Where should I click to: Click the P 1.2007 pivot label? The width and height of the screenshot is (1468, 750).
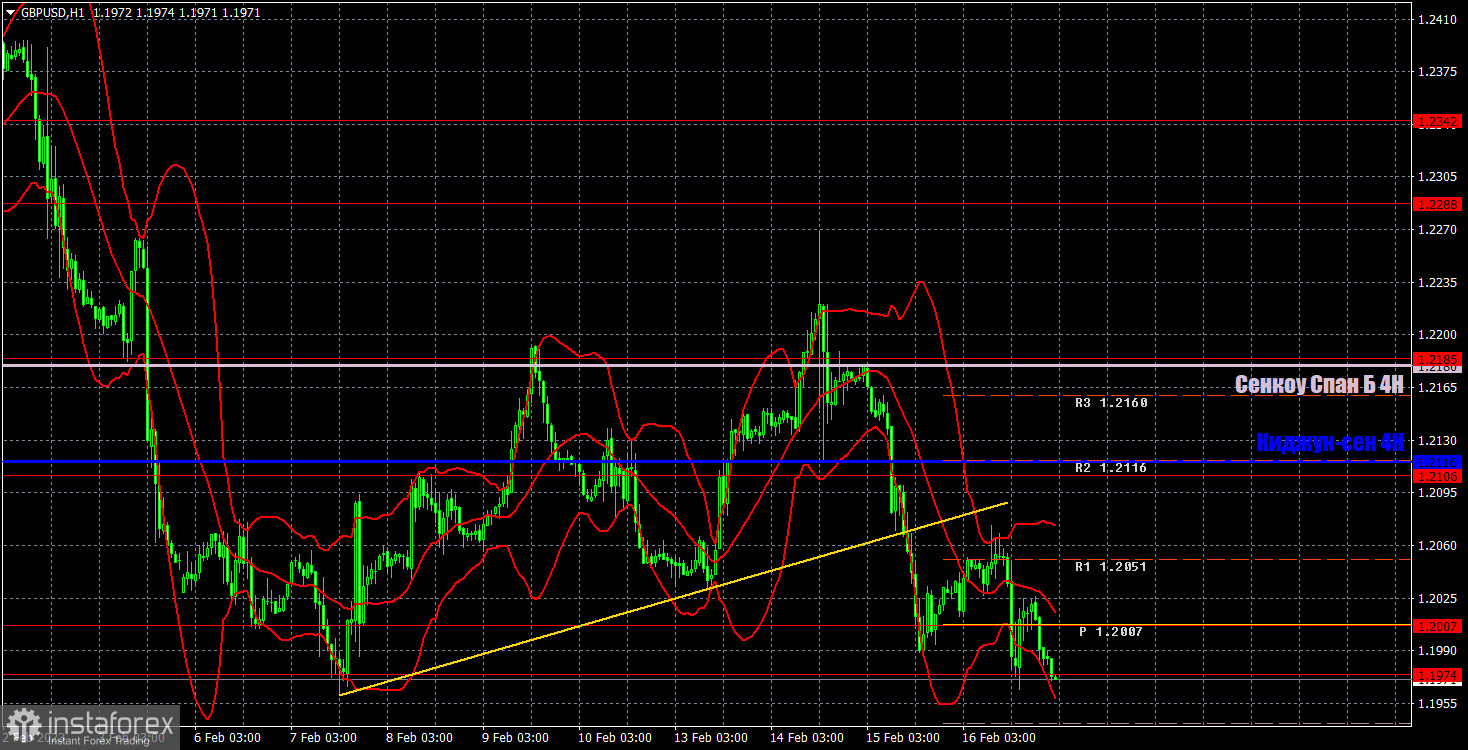pos(1111,633)
